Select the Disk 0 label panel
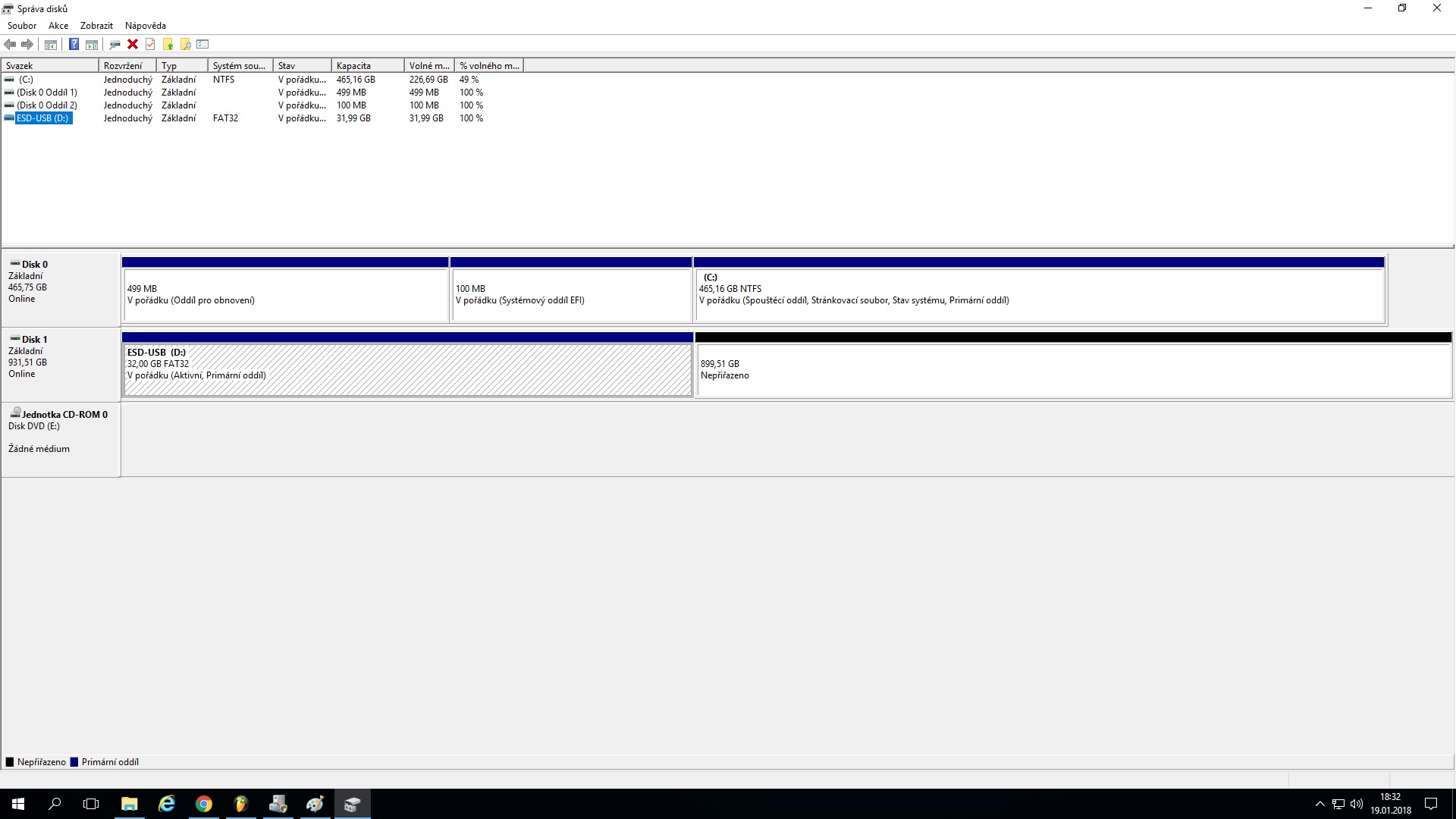1456x819 pixels. [x=60, y=289]
